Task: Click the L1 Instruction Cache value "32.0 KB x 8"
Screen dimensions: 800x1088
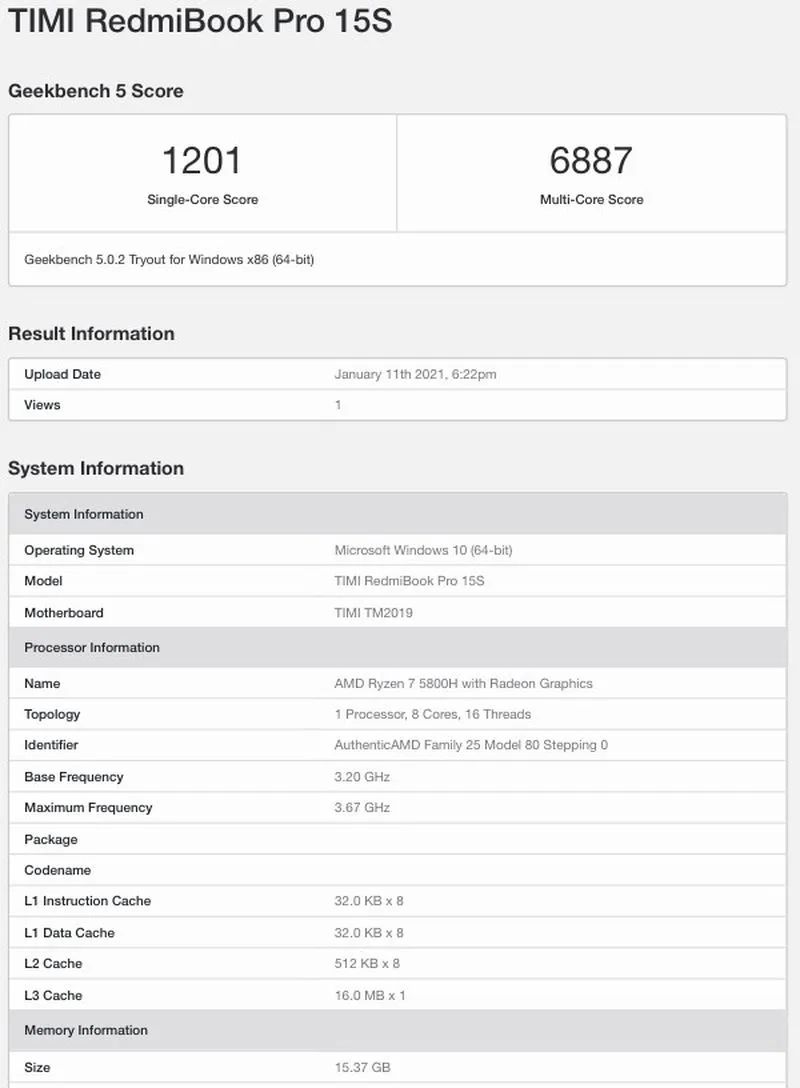Action: tap(369, 901)
